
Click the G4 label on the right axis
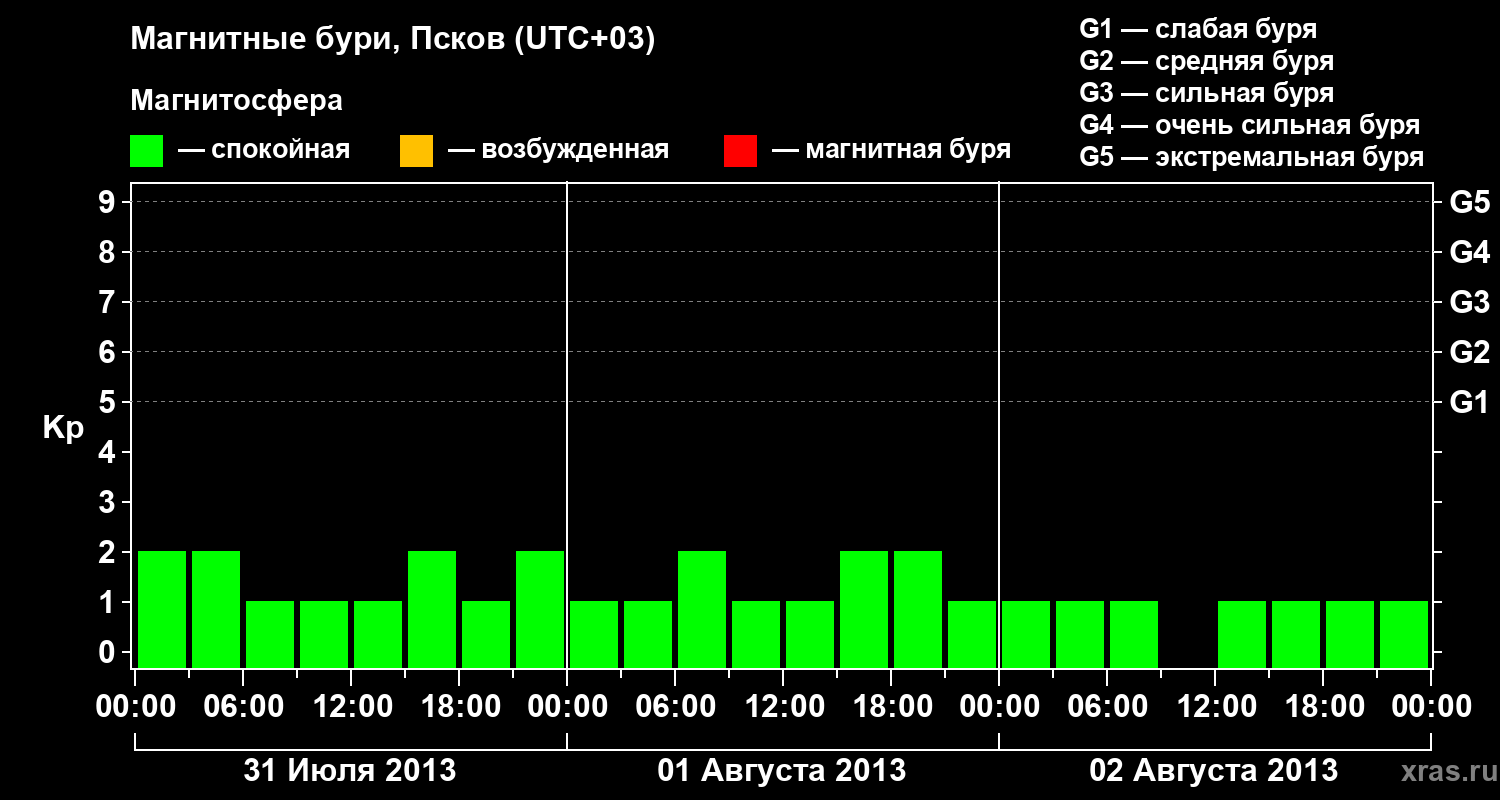coord(1469,252)
